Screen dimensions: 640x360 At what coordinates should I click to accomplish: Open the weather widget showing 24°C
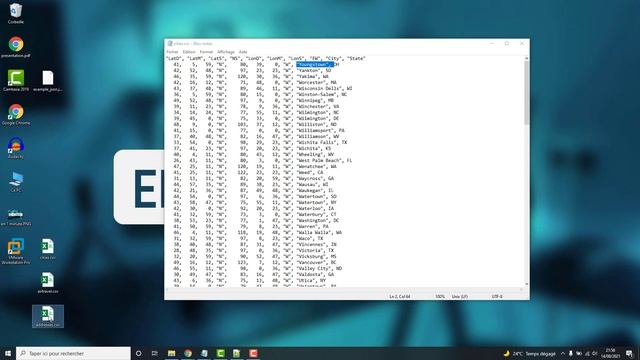click(x=530, y=353)
